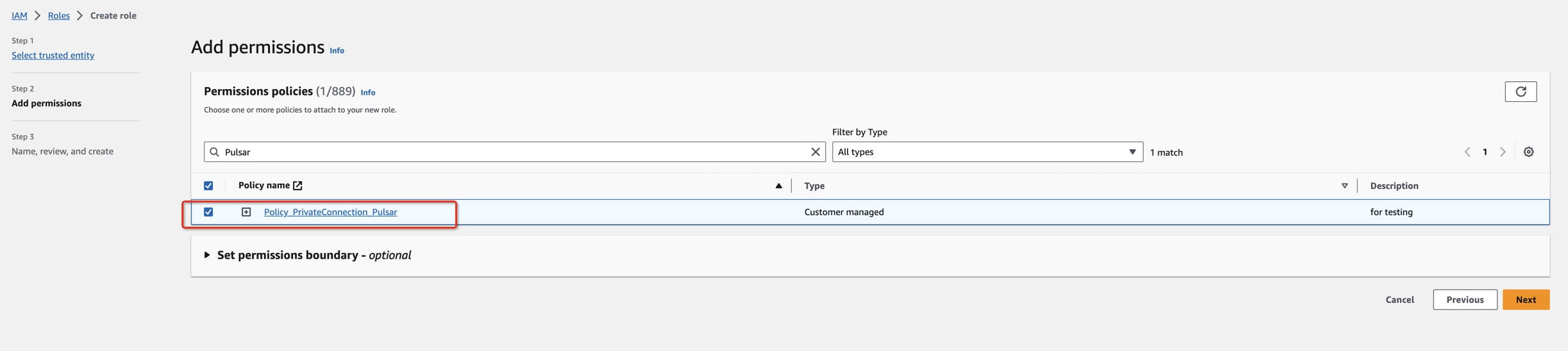This screenshot has width=1568, height=351.
Task: Sort by Type column arrow
Action: (1344, 186)
